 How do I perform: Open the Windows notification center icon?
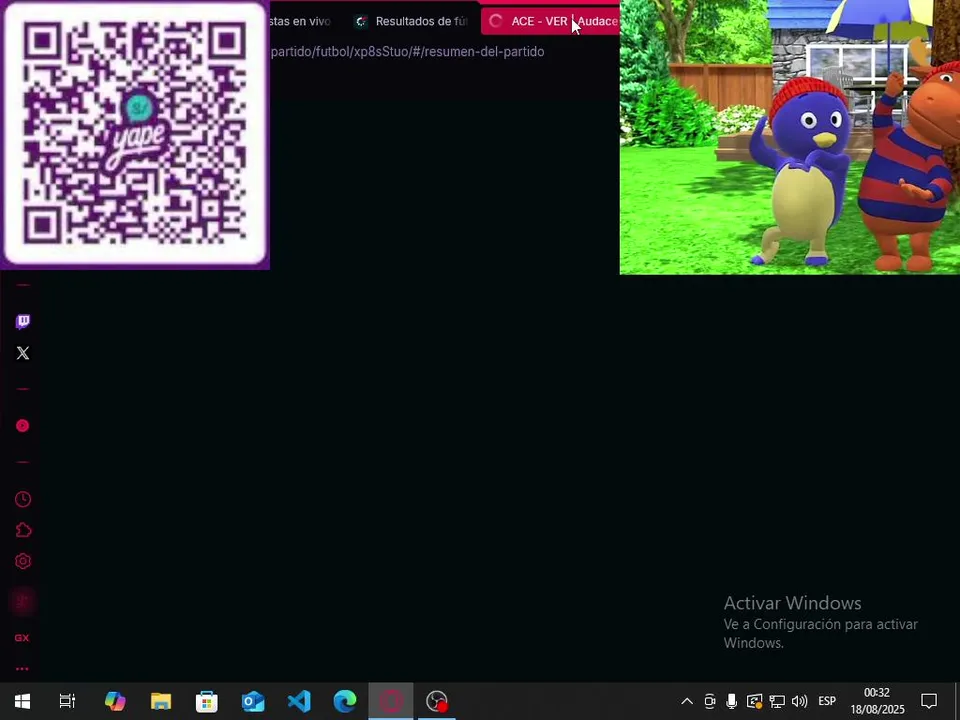pyautogui.click(x=929, y=701)
